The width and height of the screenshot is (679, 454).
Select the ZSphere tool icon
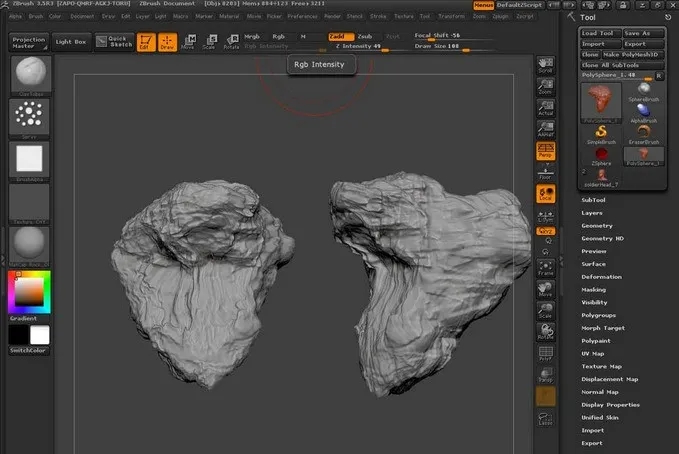click(x=601, y=156)
